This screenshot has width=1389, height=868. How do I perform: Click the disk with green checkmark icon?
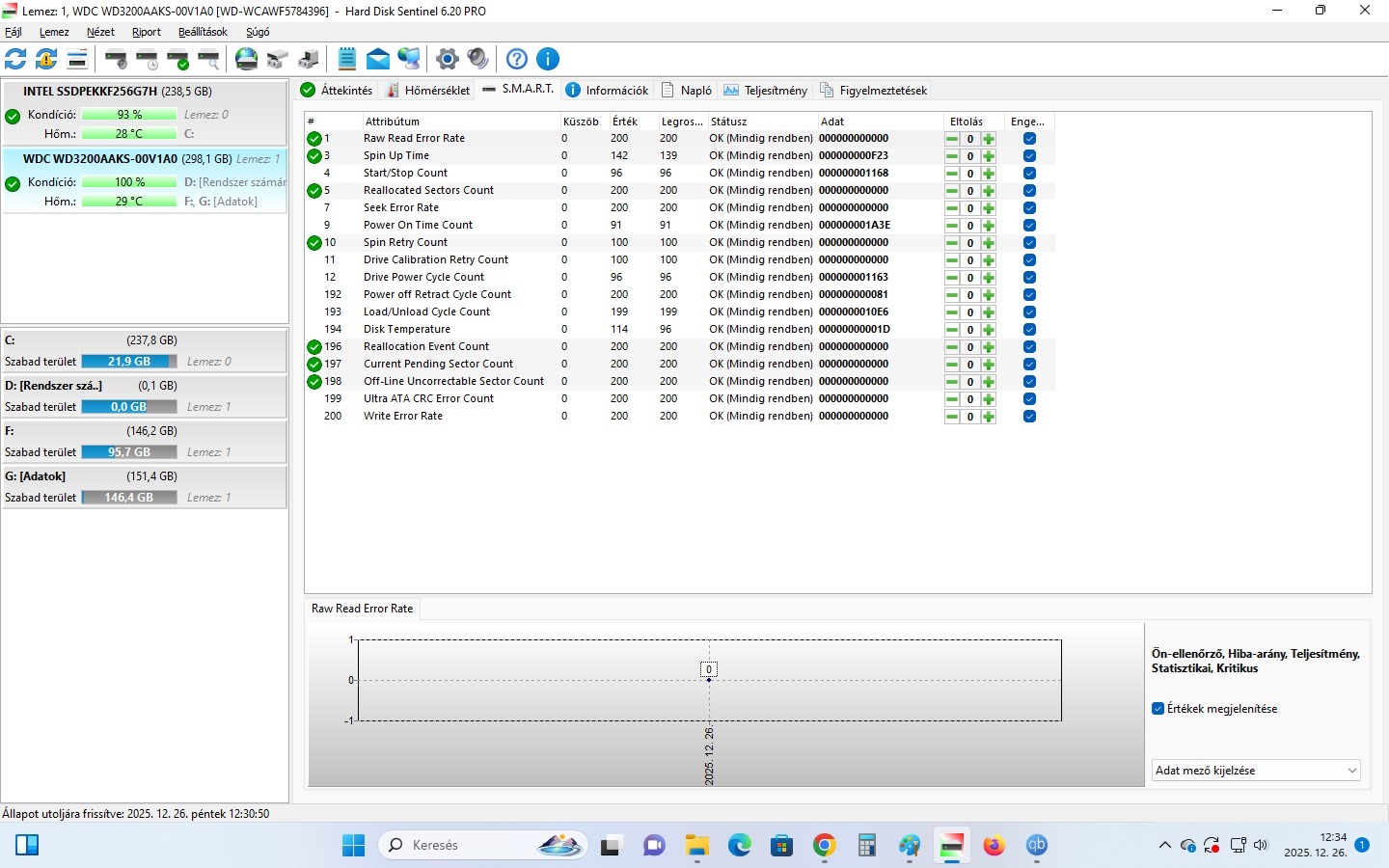[x=177, y=59]
